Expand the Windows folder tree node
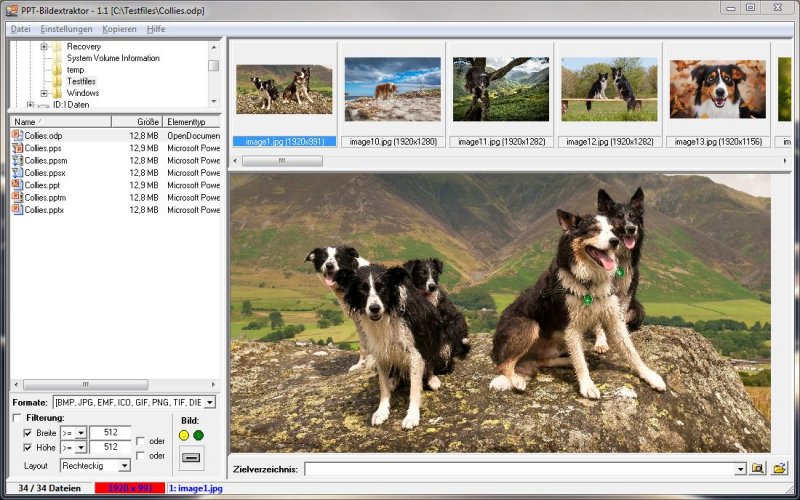800x500 pixels. [x=44, y=93]
